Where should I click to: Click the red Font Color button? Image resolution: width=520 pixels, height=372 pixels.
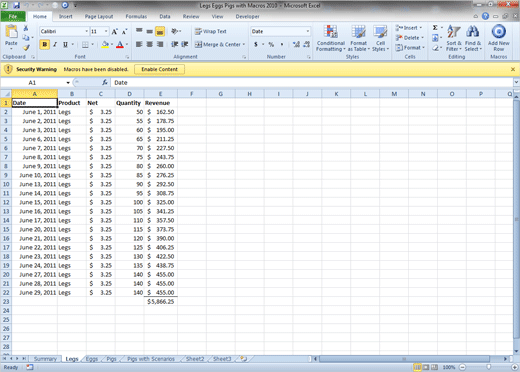click(x=120, y=44)
